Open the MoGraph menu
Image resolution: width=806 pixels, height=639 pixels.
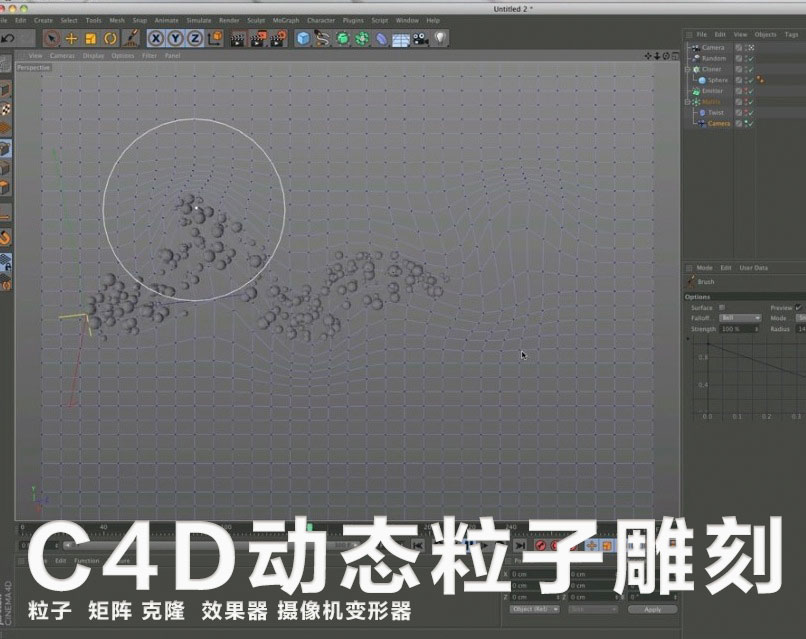coord(285,19)
